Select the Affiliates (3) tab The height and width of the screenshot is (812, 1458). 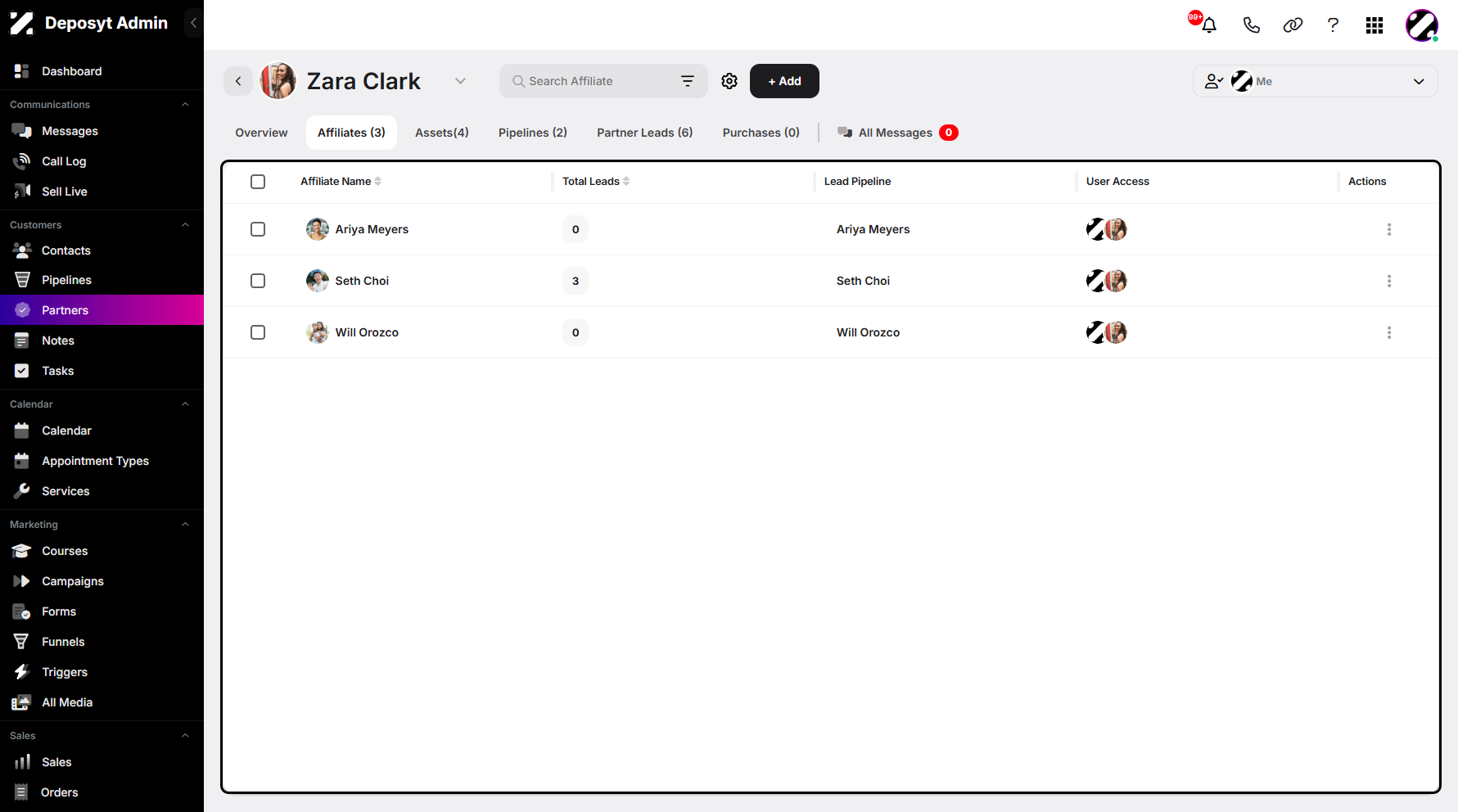(x=351, y=133)
